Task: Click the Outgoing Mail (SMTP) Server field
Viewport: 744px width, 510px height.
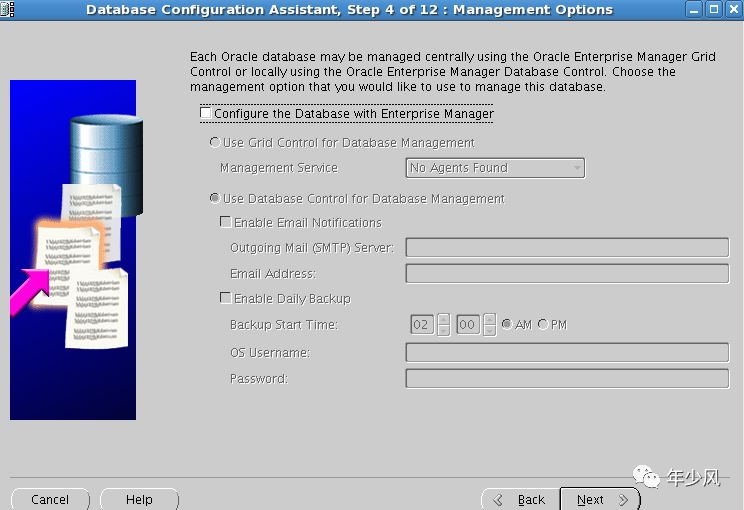Action: pos(567,247)
